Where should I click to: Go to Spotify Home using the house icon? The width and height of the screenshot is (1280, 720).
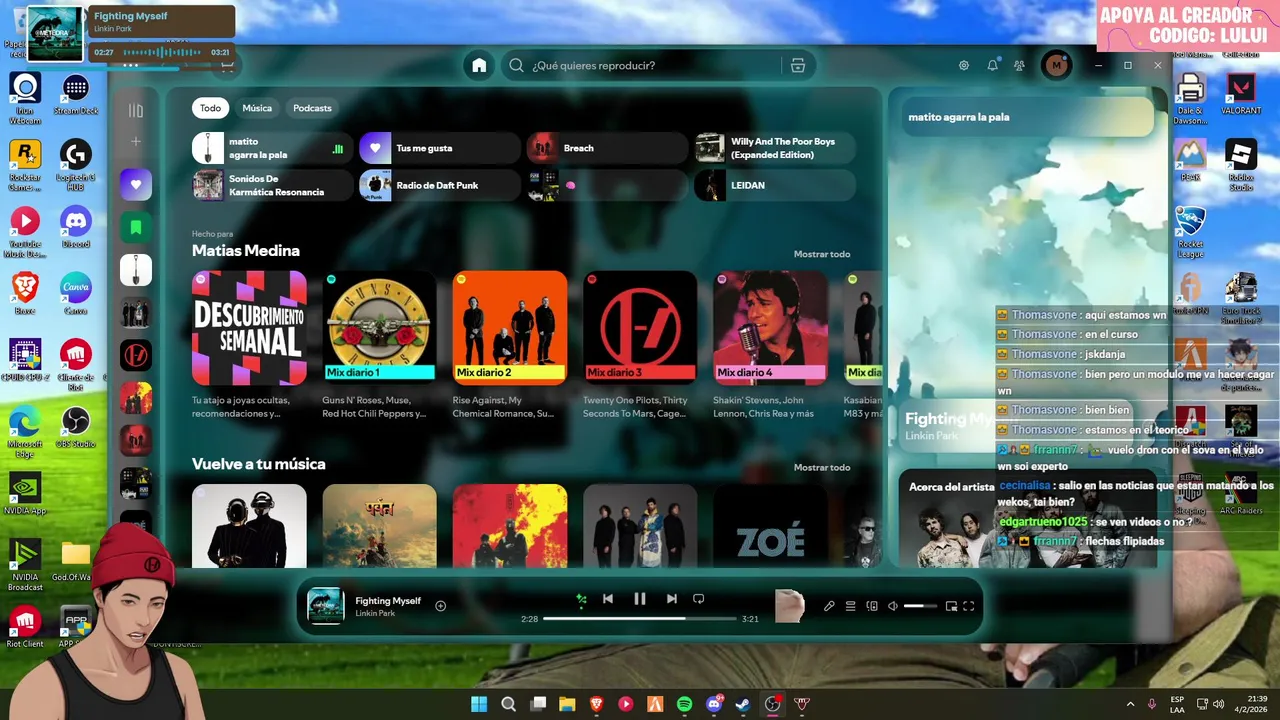479,65
